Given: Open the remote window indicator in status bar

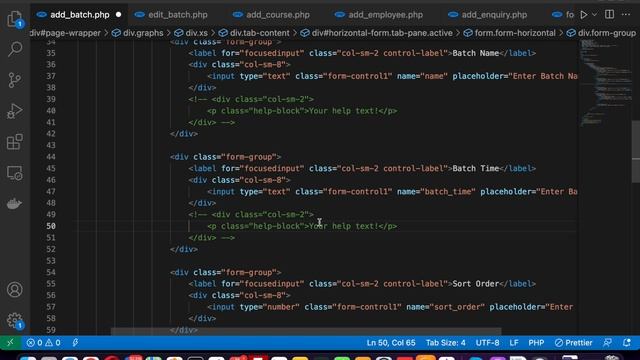Looking at the screenshot, I should [x=10, y=343].
